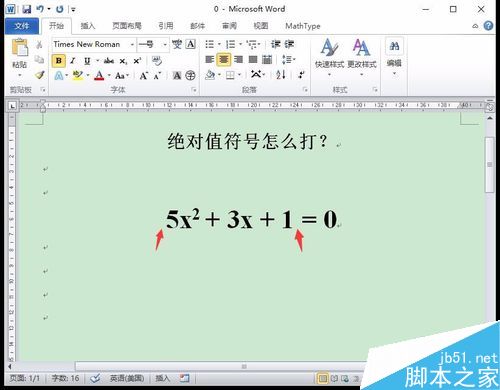Click the Cut scissors icon

[39, 44]
